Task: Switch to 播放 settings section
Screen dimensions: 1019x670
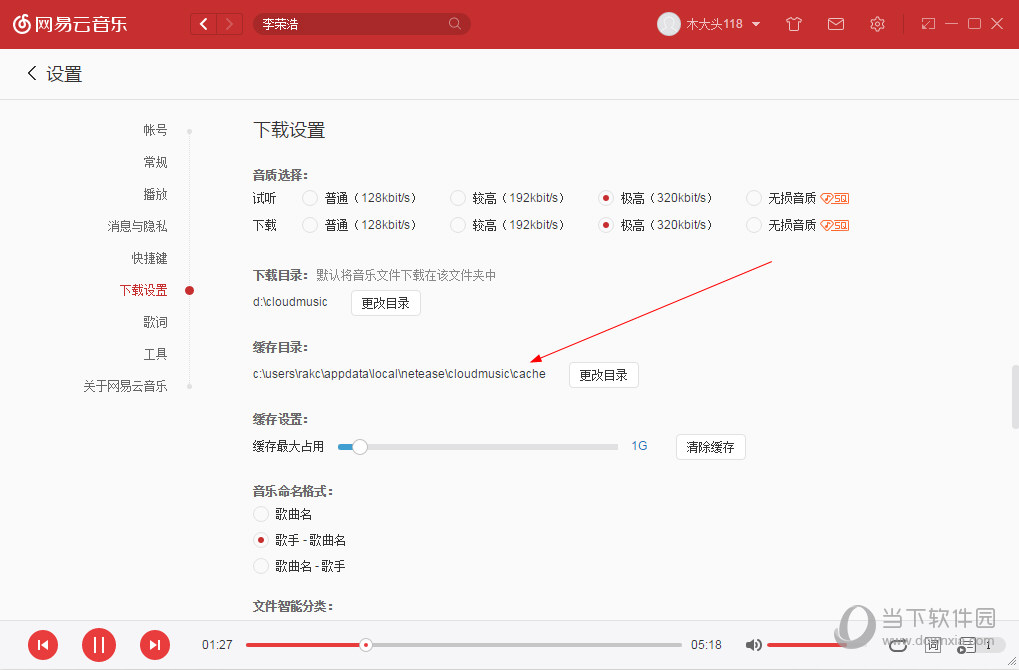Action: [x=155, y=193]
